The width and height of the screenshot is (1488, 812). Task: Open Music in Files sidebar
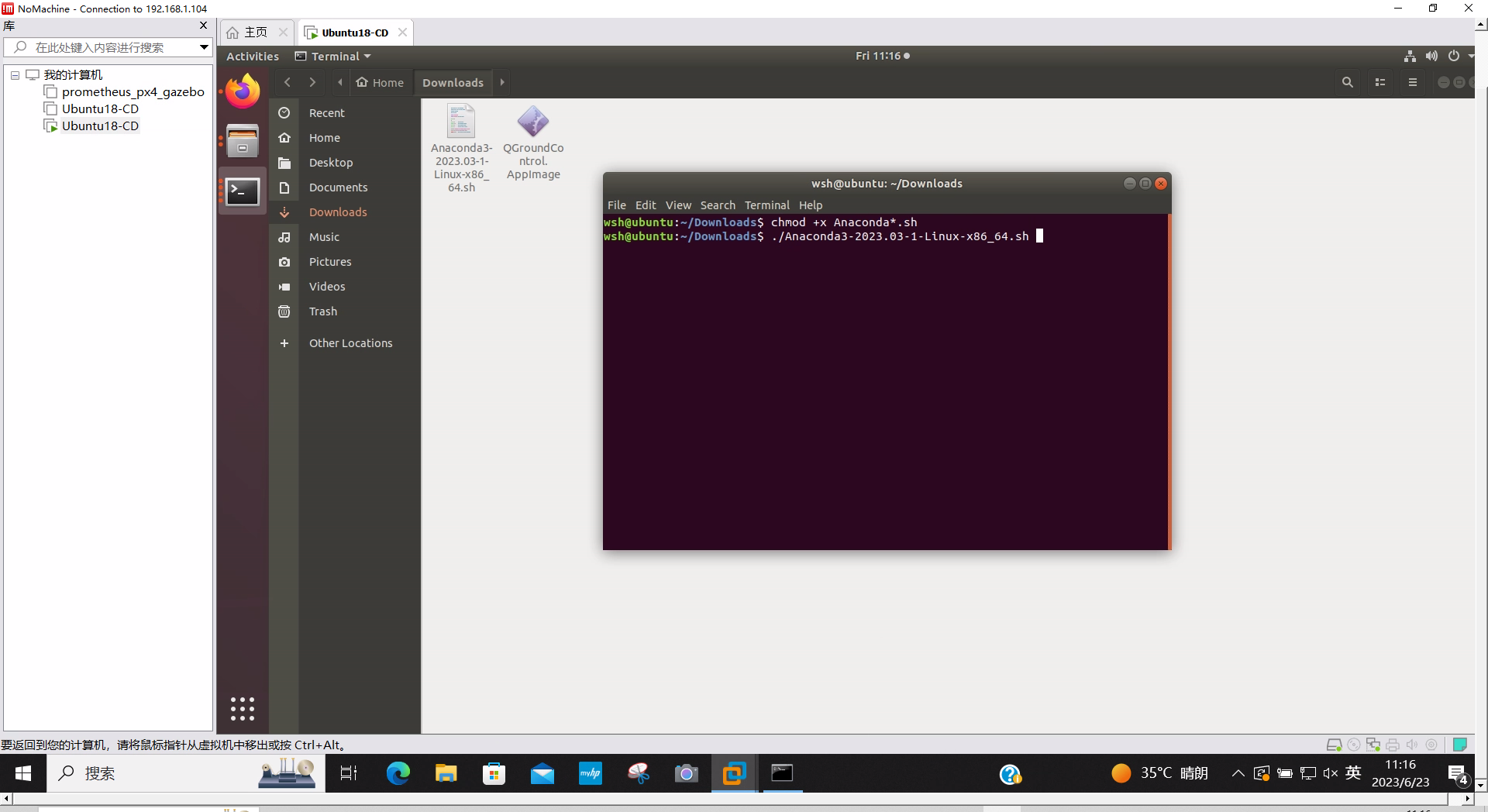click(x=346, y=237)
